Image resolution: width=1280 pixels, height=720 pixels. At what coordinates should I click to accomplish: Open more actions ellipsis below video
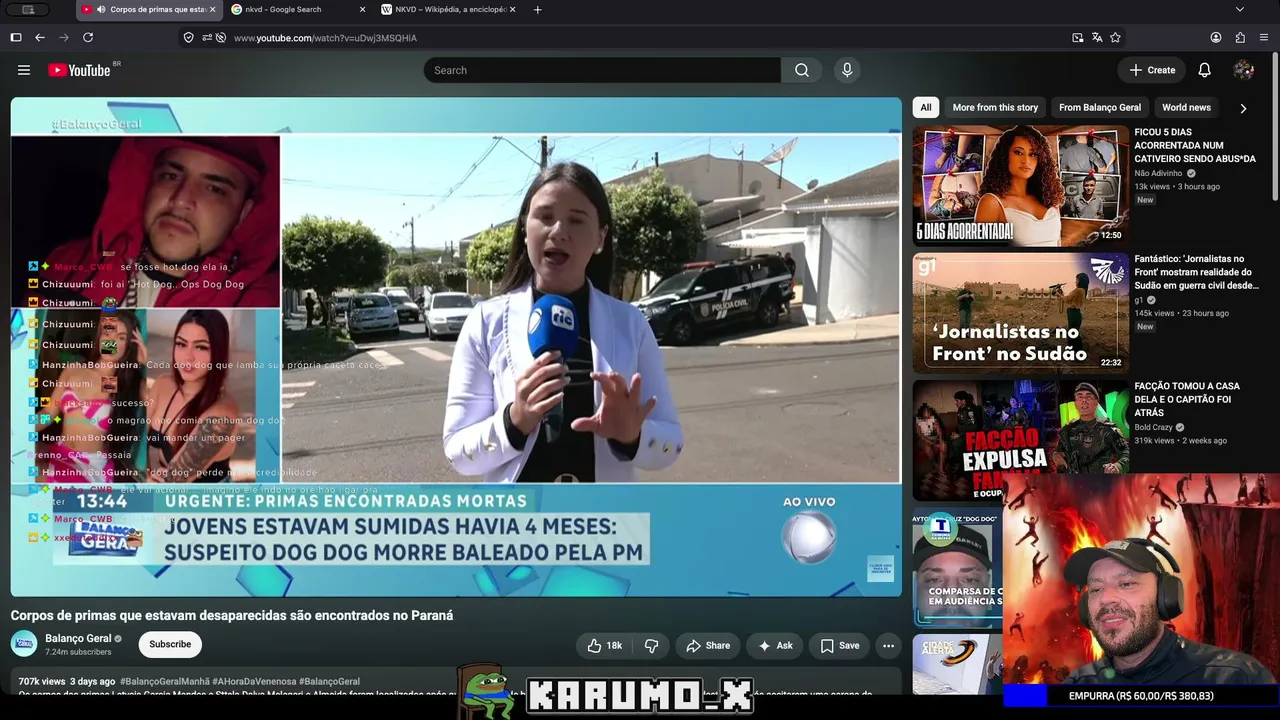(x=888, y=646)
